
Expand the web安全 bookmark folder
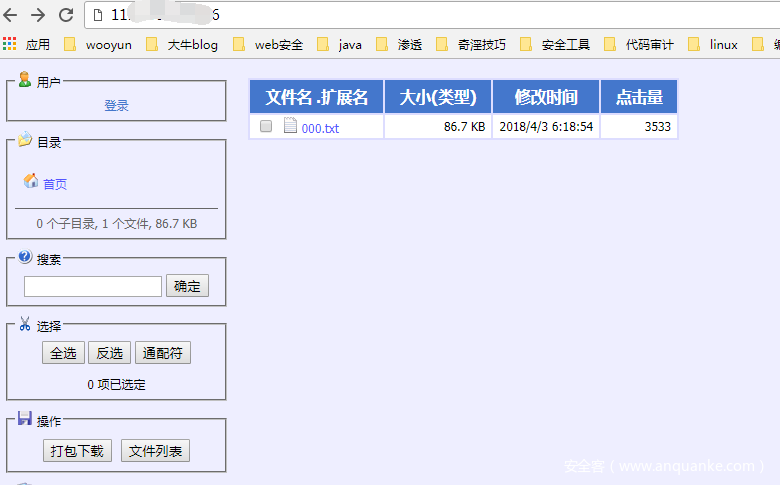[267, 44]
